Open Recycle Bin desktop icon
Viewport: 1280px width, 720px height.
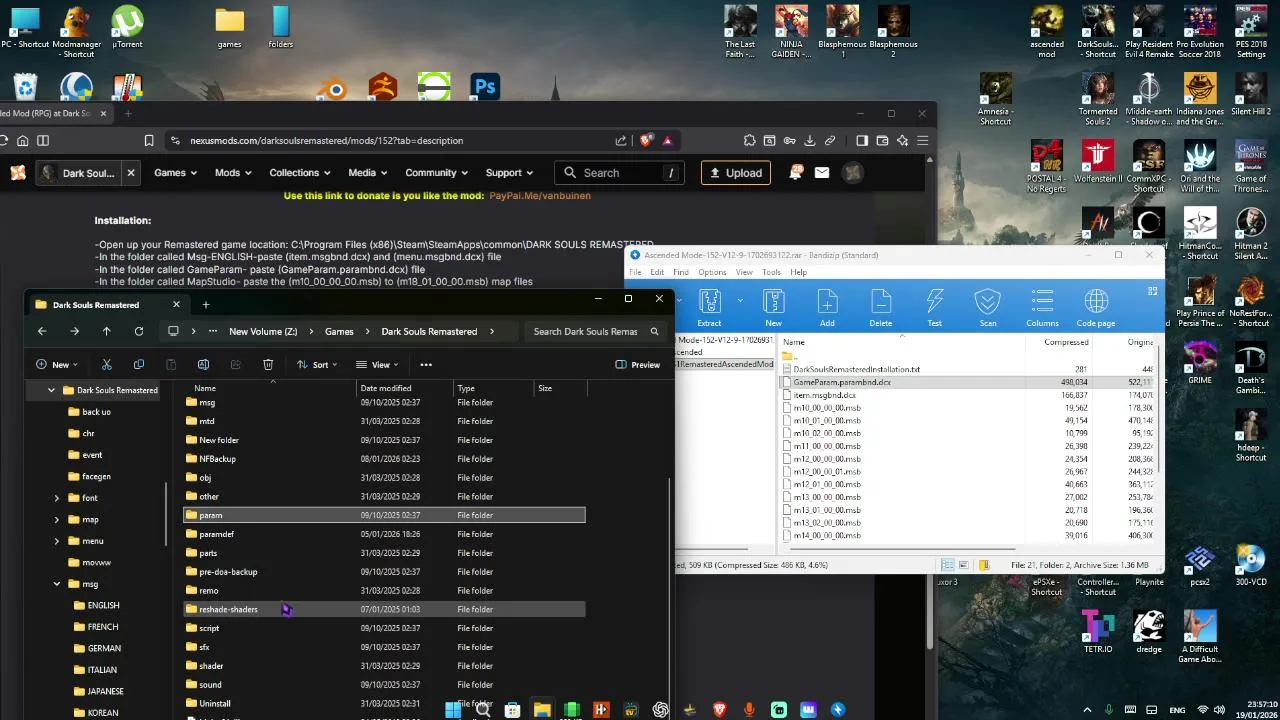[x=25, y=86]
